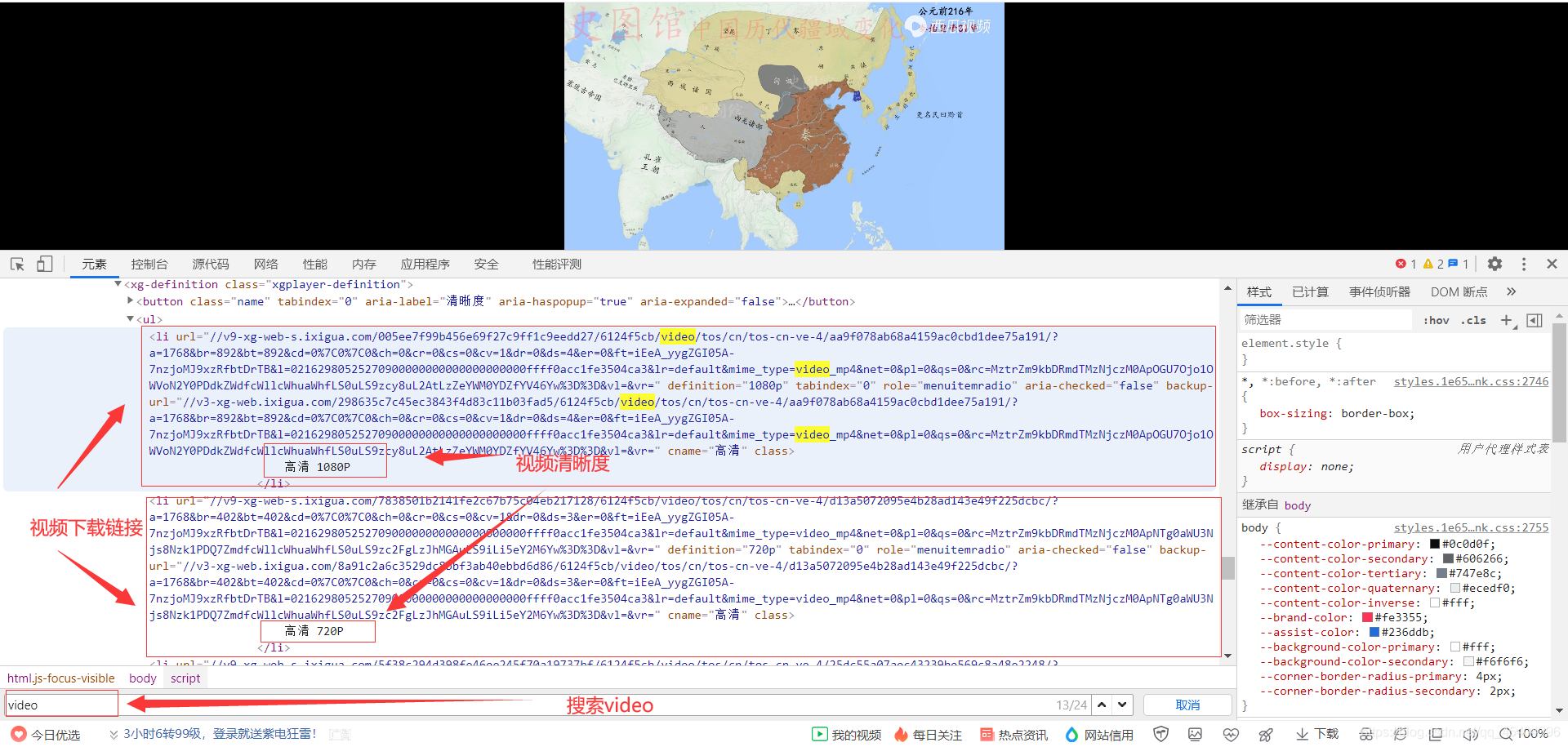Toggle the device toolbar icon
This screenshot has width=1568, height=747.
[x=44, y=264]
